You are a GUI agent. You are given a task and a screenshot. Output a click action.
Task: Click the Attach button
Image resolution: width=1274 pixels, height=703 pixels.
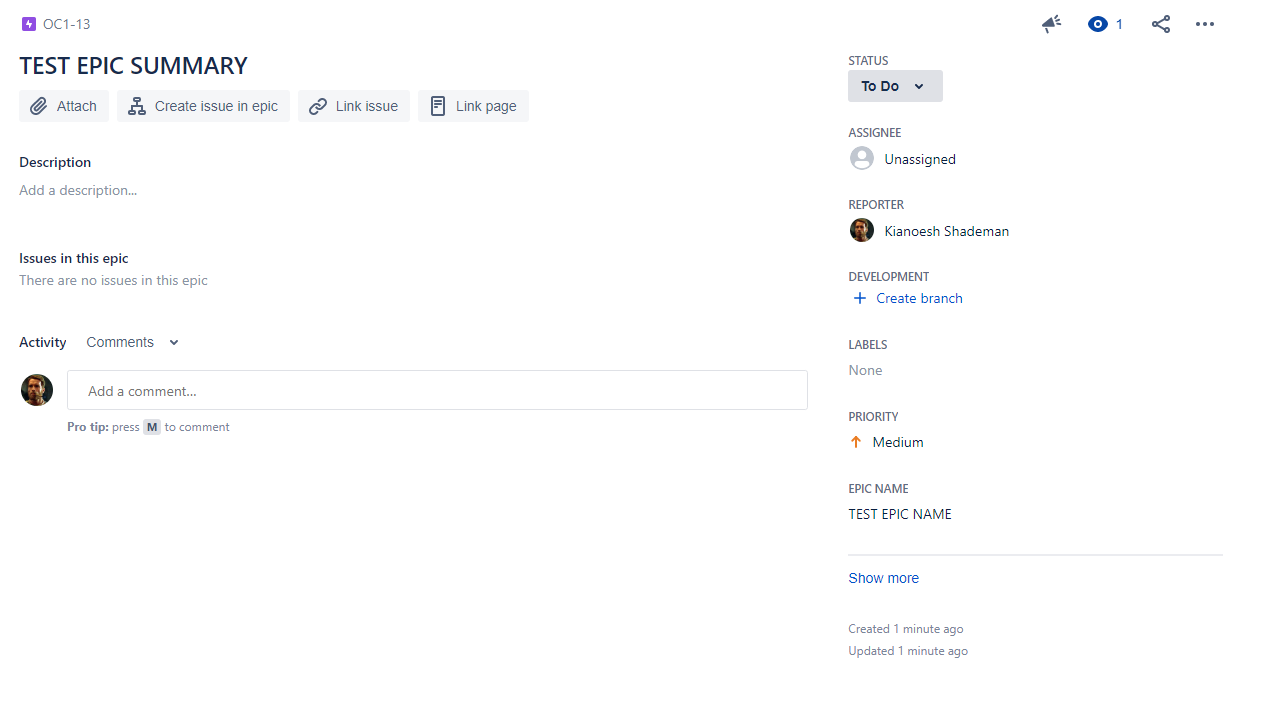point(63,106)
